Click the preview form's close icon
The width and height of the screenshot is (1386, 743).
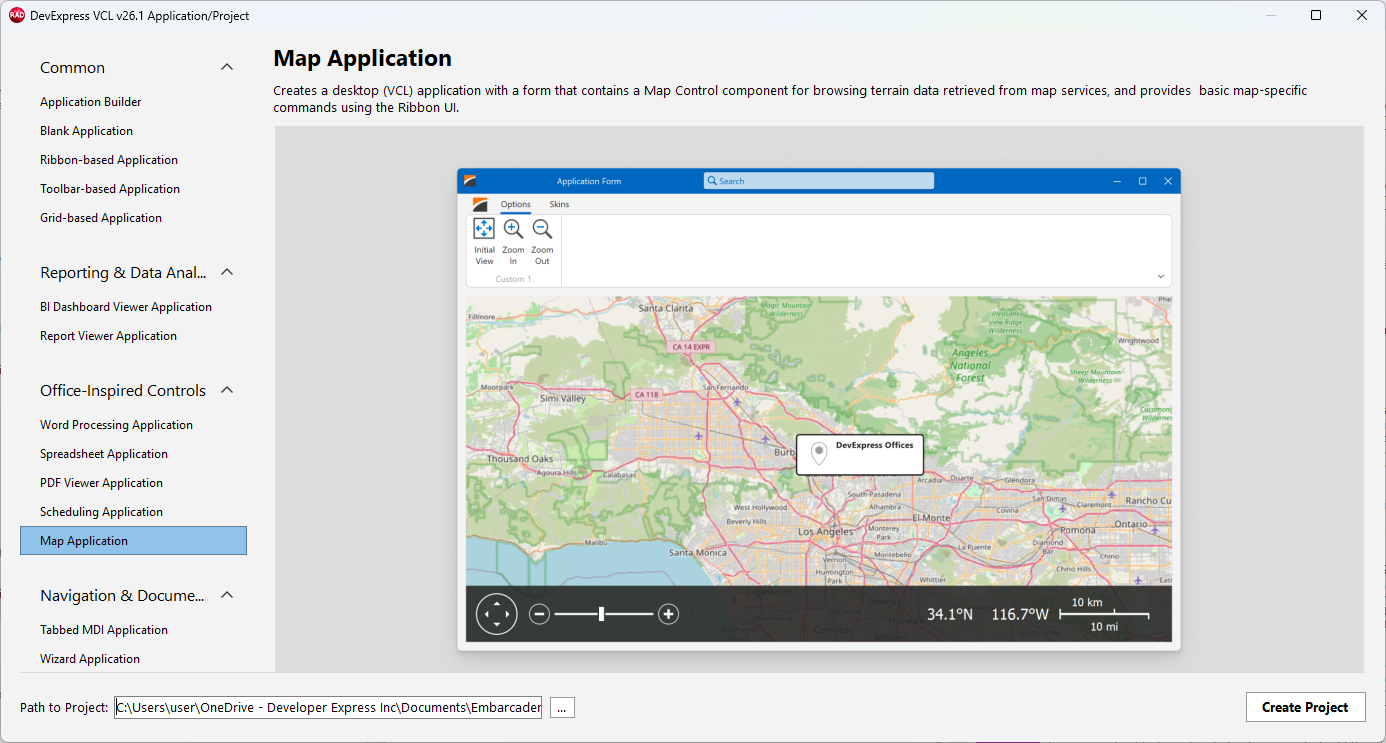point(1168,181)
